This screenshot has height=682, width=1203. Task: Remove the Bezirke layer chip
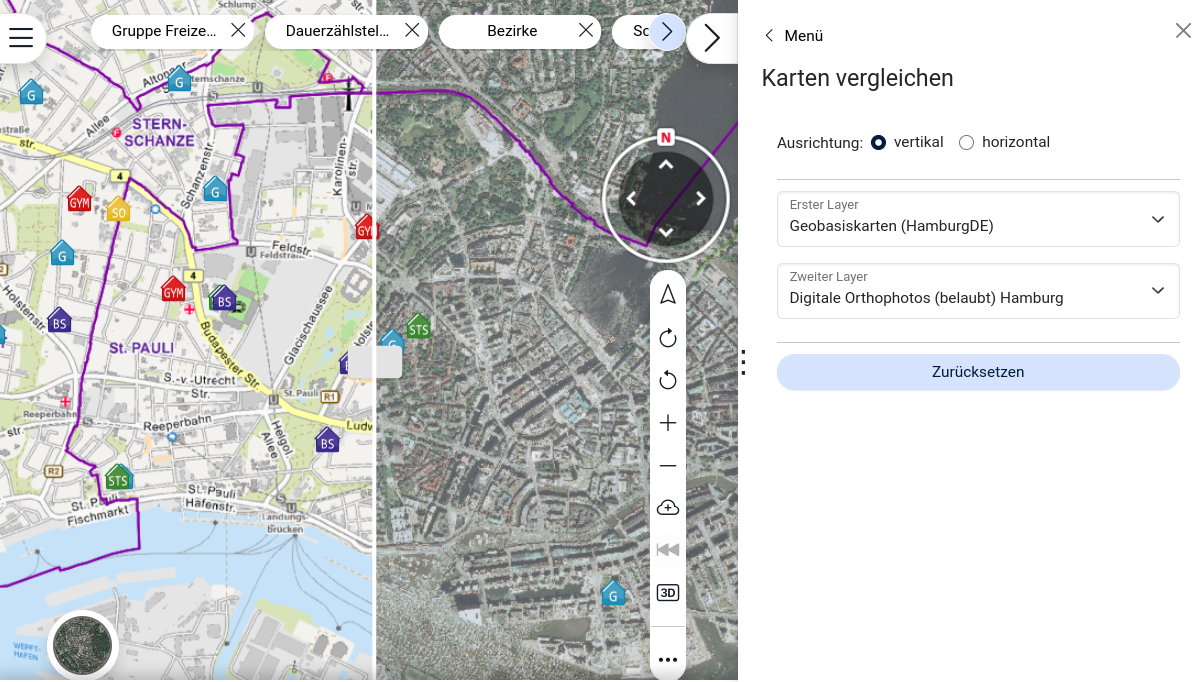coord(586,31)
